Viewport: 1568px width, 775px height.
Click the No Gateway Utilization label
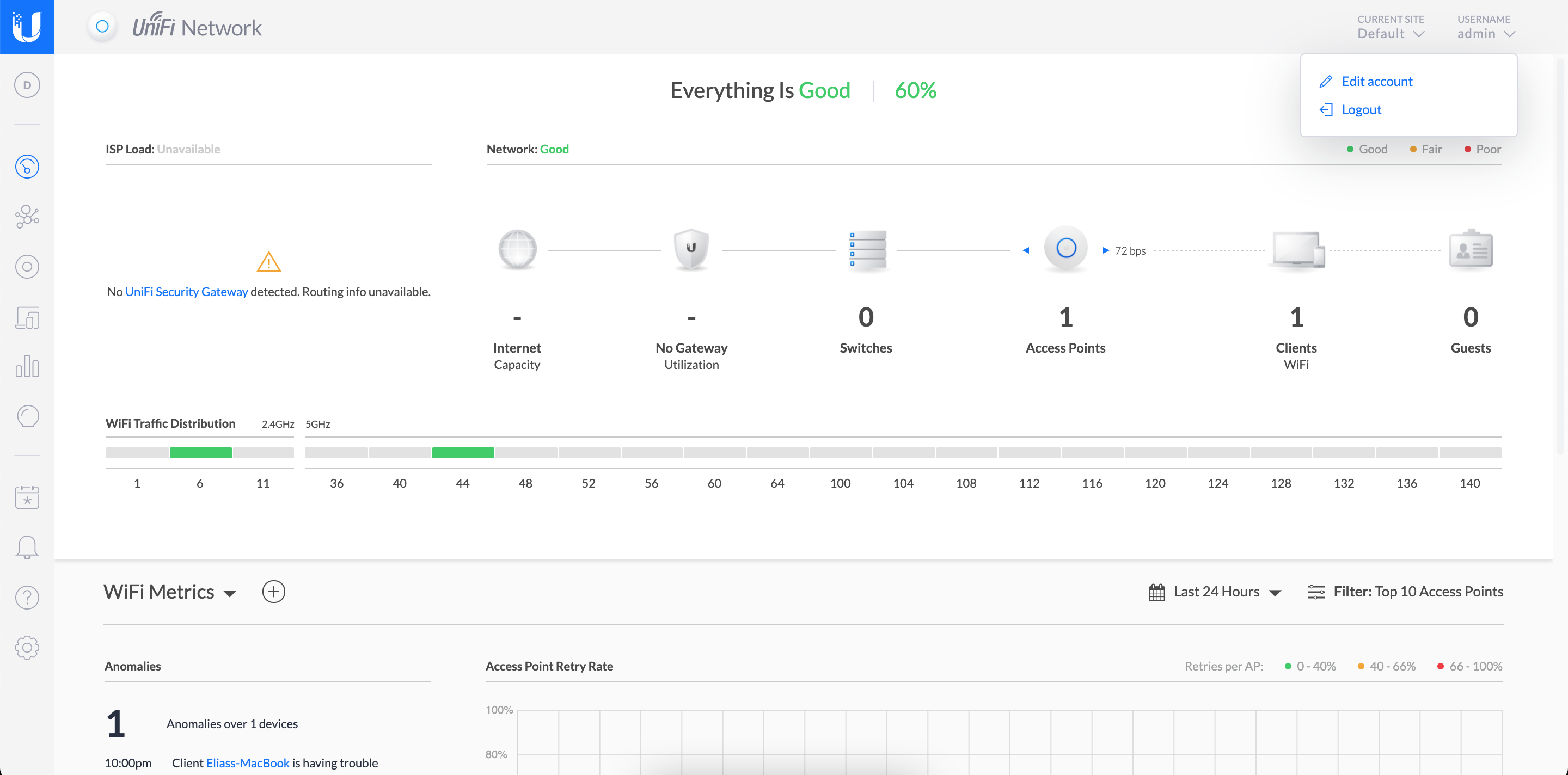tap(691, 356)
